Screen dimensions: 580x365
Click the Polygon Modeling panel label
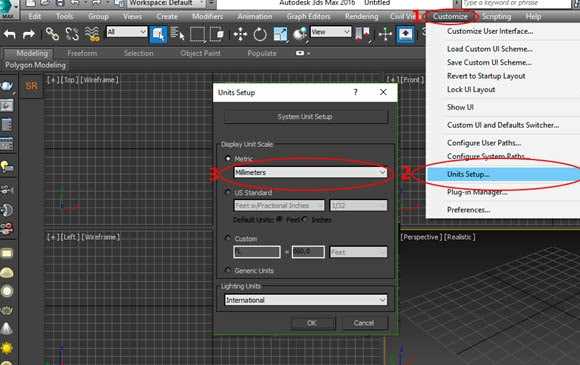click(36, 65)
